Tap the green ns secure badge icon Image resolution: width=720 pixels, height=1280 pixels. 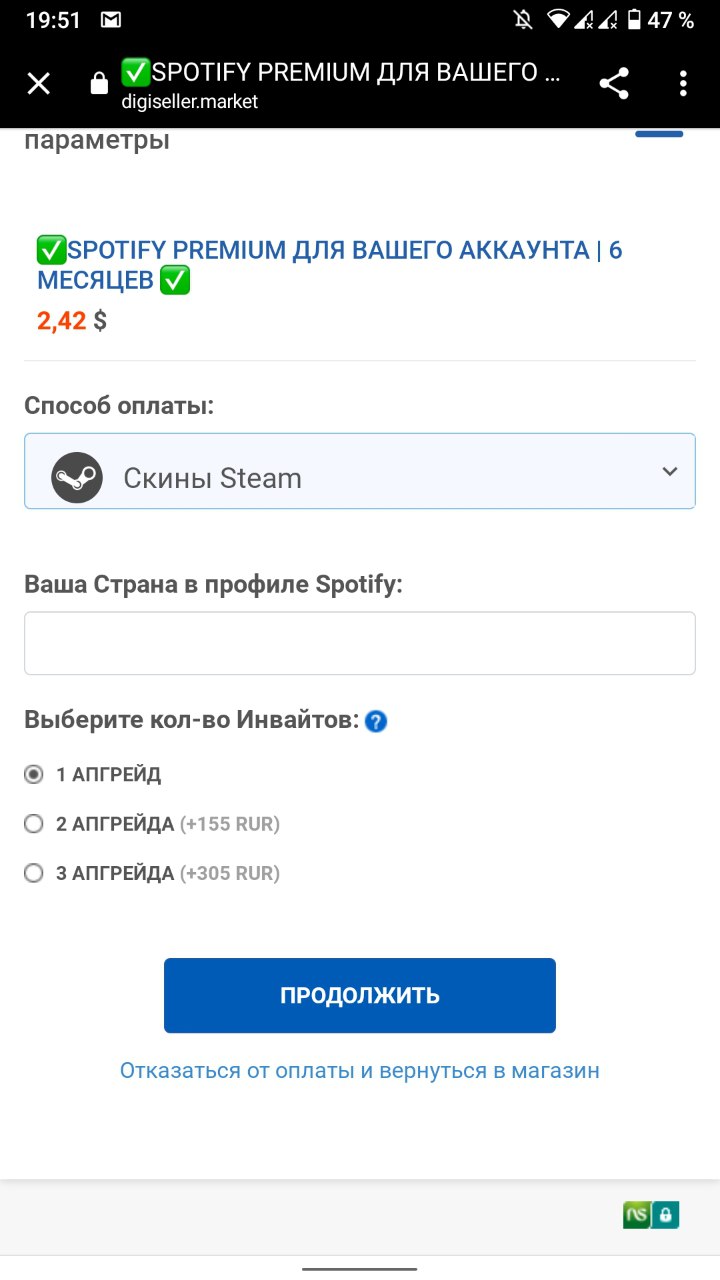pos(651,1215)
